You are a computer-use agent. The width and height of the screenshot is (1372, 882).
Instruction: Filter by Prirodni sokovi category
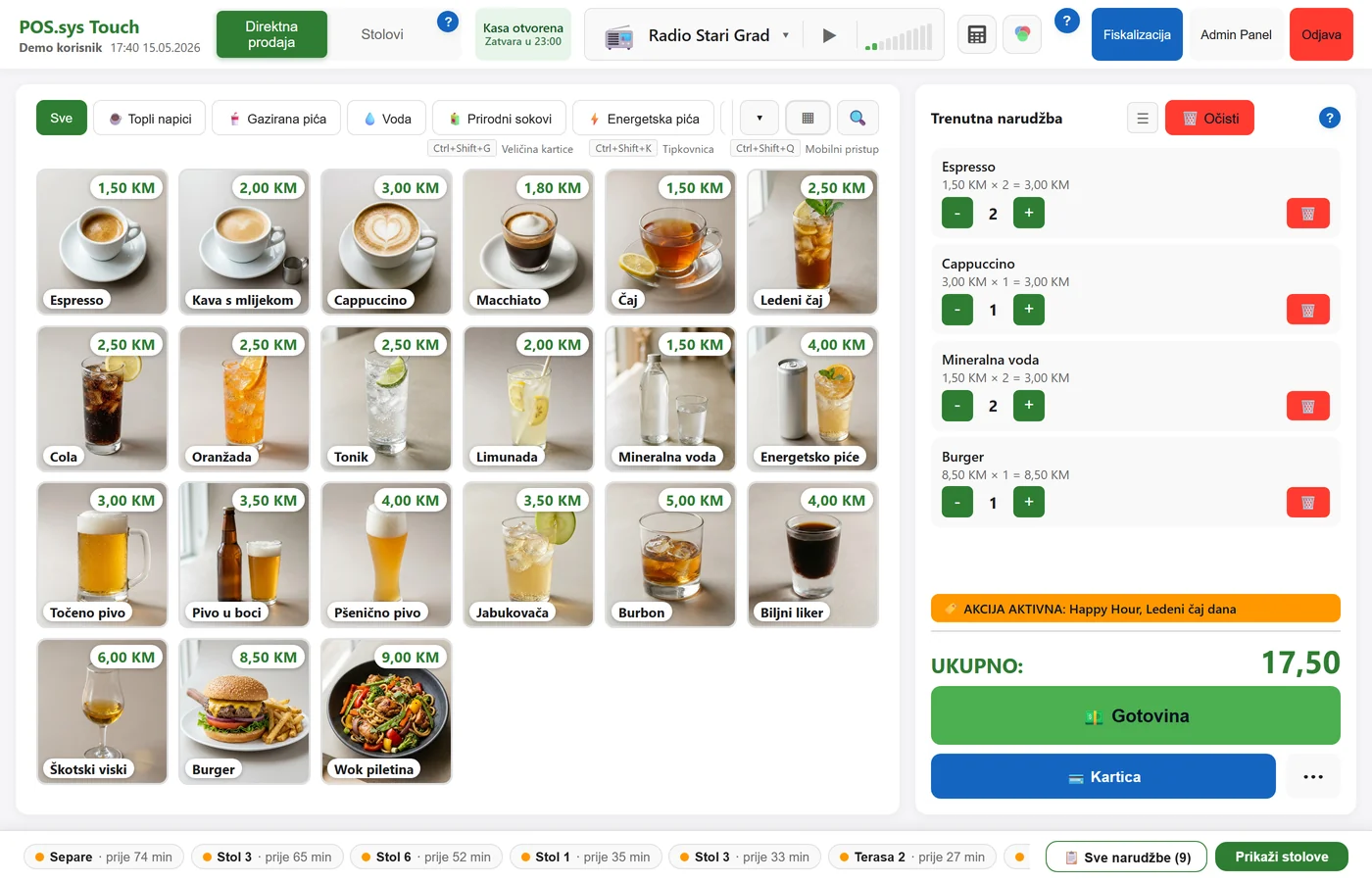pyautogui.click(x=500, y=119)
